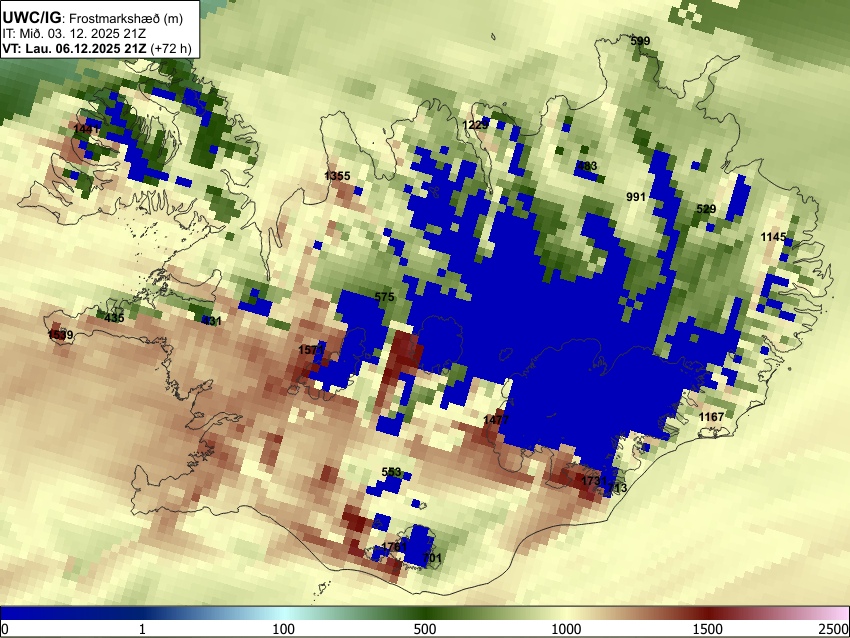Screen dimensions: 850x638
Task: Select the 1145 label near east coast
Action: tap(774, 237)
